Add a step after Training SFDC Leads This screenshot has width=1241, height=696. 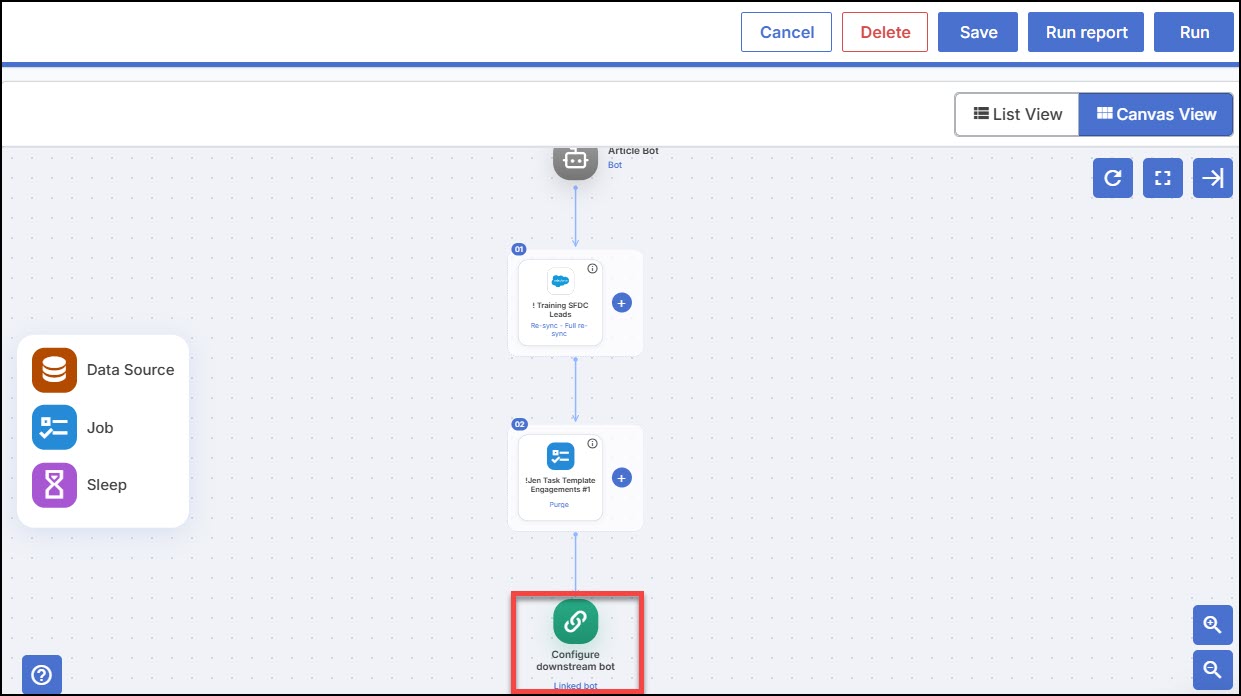(x=621, y=302)
